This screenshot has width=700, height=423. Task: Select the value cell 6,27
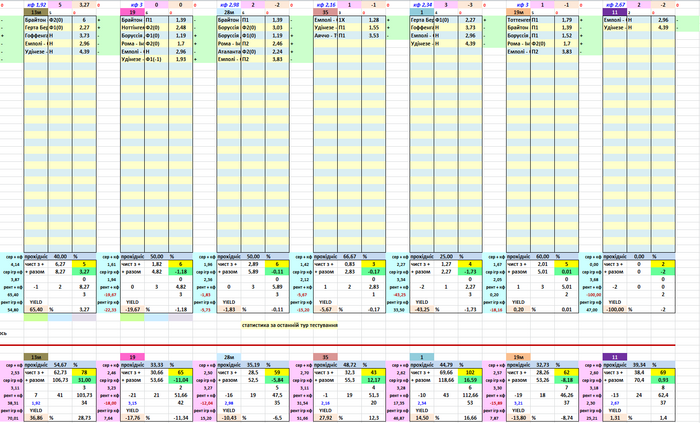click(x=60, y=264)
